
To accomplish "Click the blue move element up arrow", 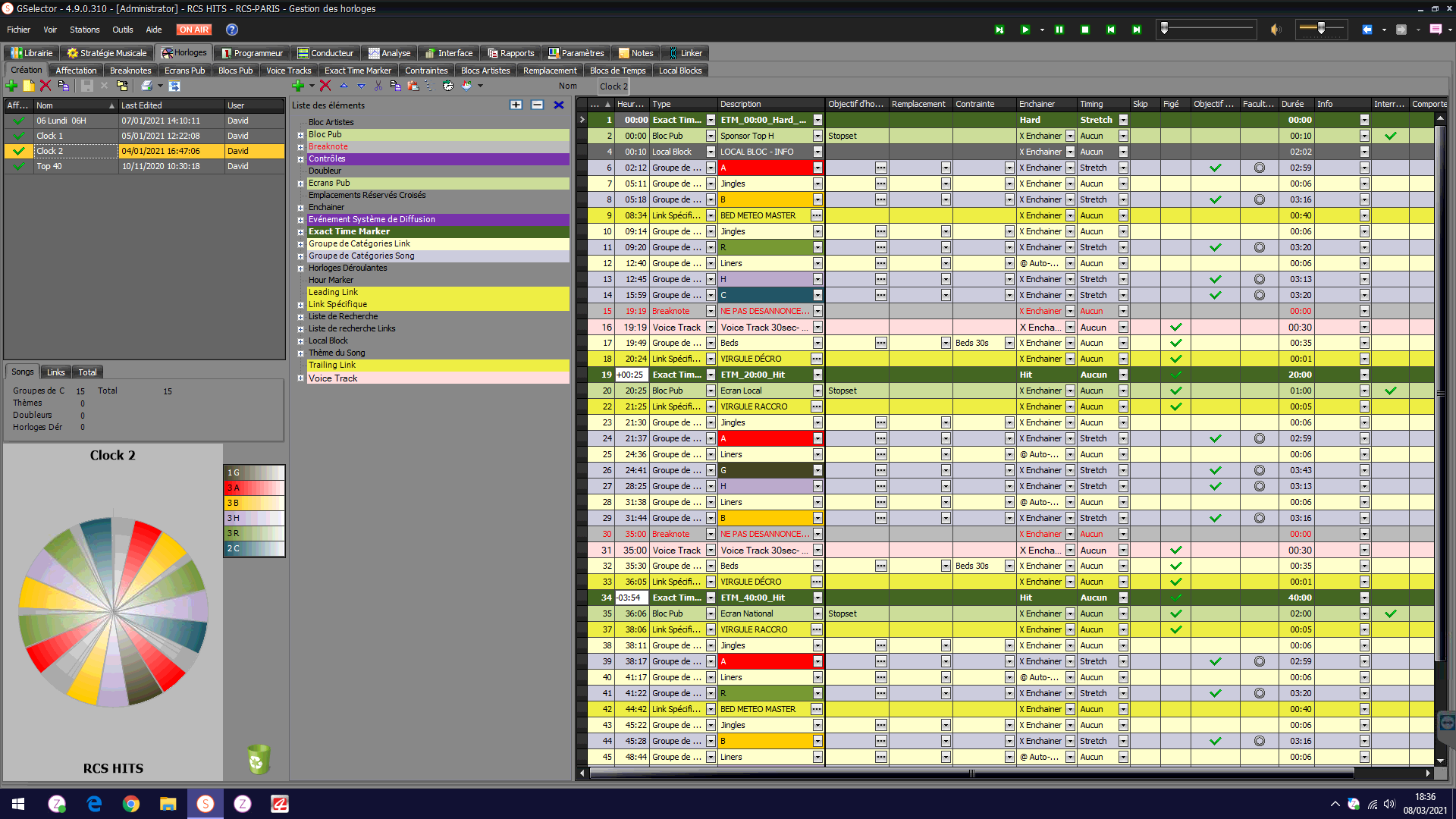I will click(x=344, y=86).
